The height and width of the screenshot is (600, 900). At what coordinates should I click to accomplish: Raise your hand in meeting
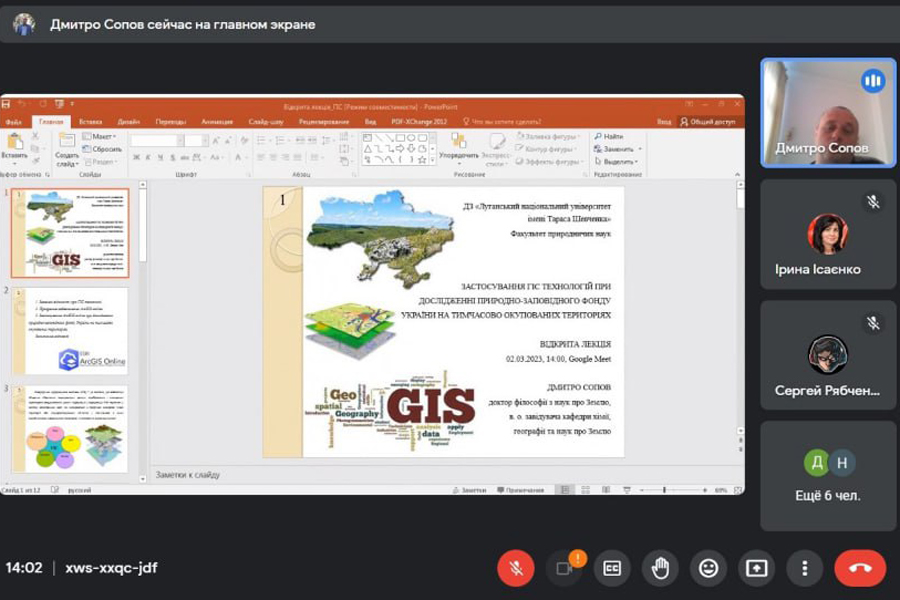(660, 568)
